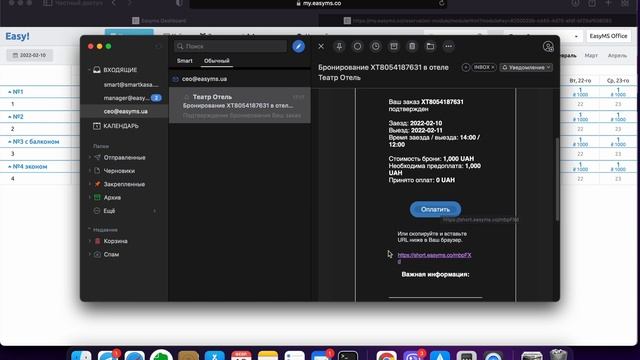This screenshot has width=640, height=360.
Task: Select the manager@easy account inbox
Action: coord(127,98)
